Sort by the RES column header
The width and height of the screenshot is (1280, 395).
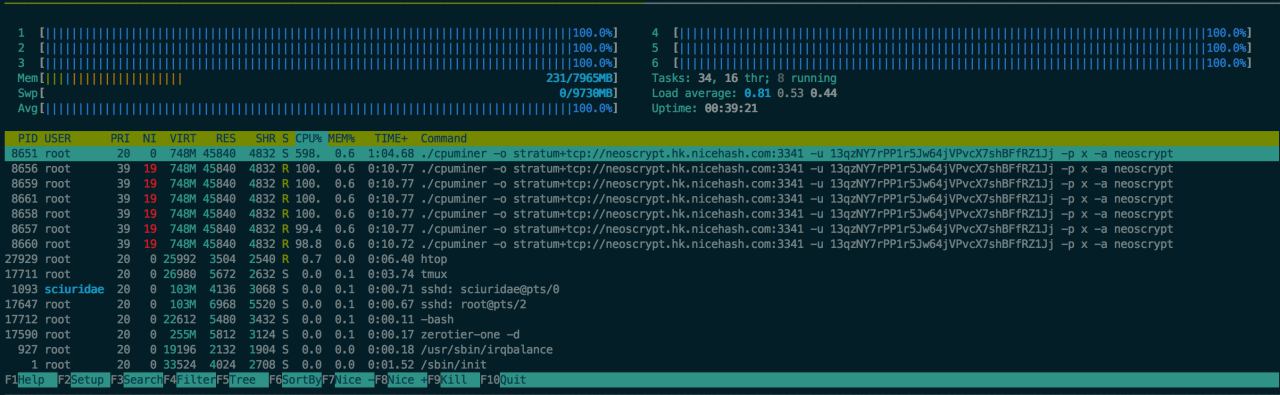click(x=226, y=138)
